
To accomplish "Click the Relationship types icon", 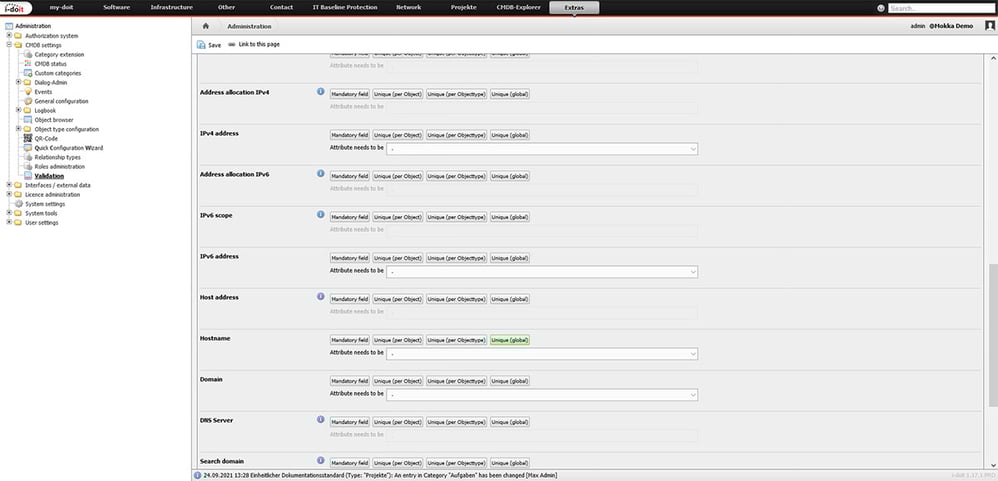I will (x=28, y=157).
